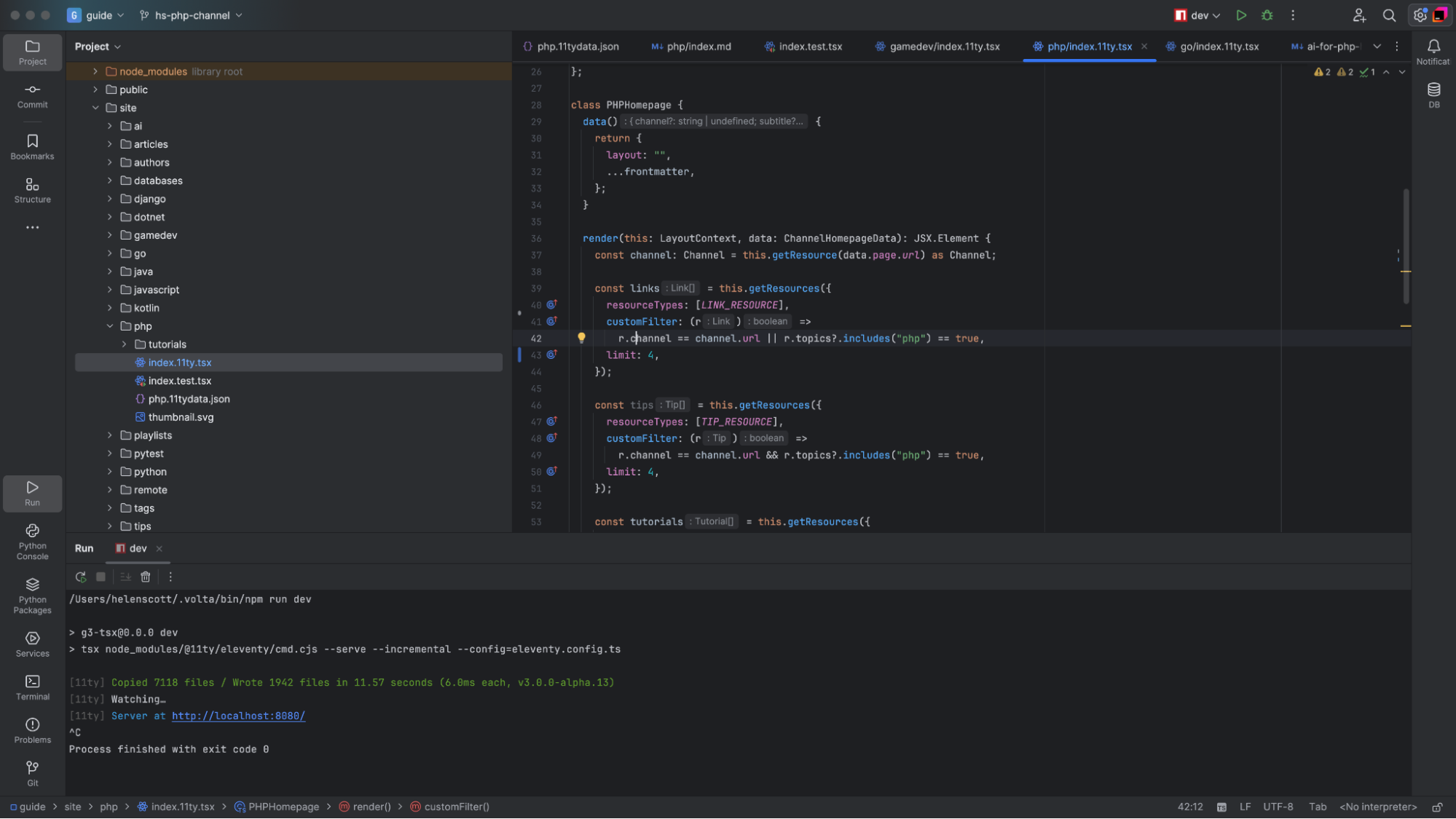
Task: Show hidden editor tabs dropdown
Action: pos(1377,47)
